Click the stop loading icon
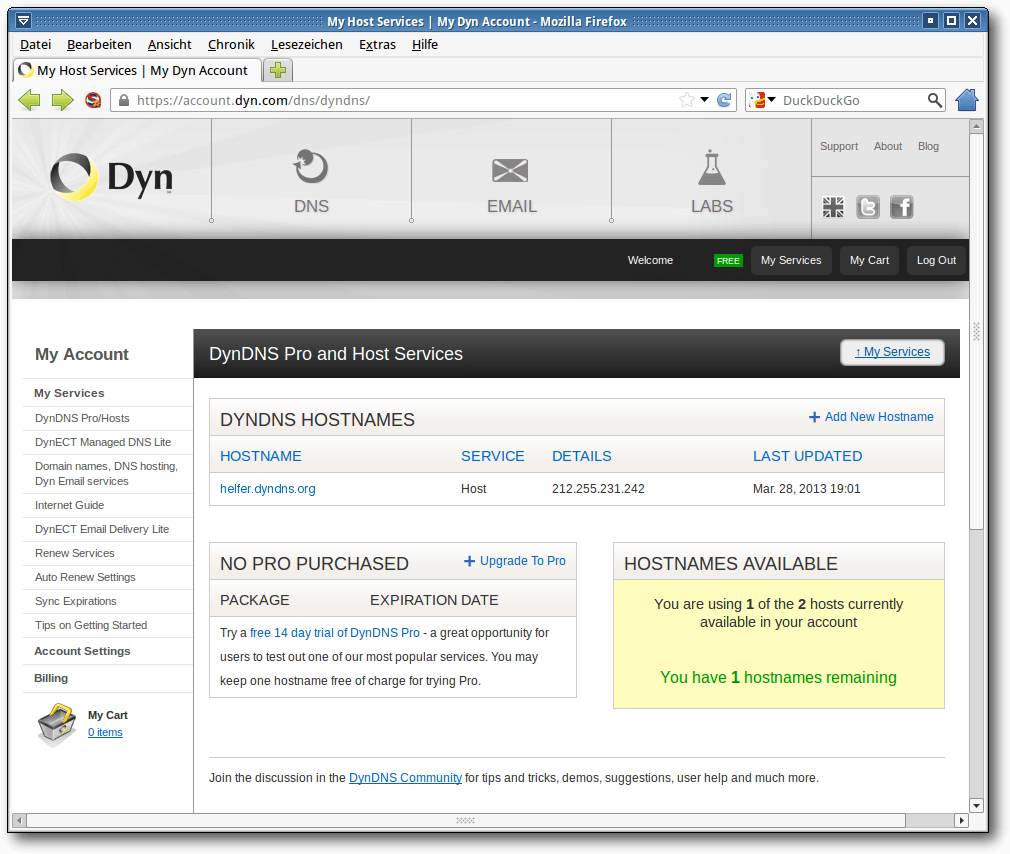Image resolution: width=1010 pixels, height=854 pixels. click(93, 100)
